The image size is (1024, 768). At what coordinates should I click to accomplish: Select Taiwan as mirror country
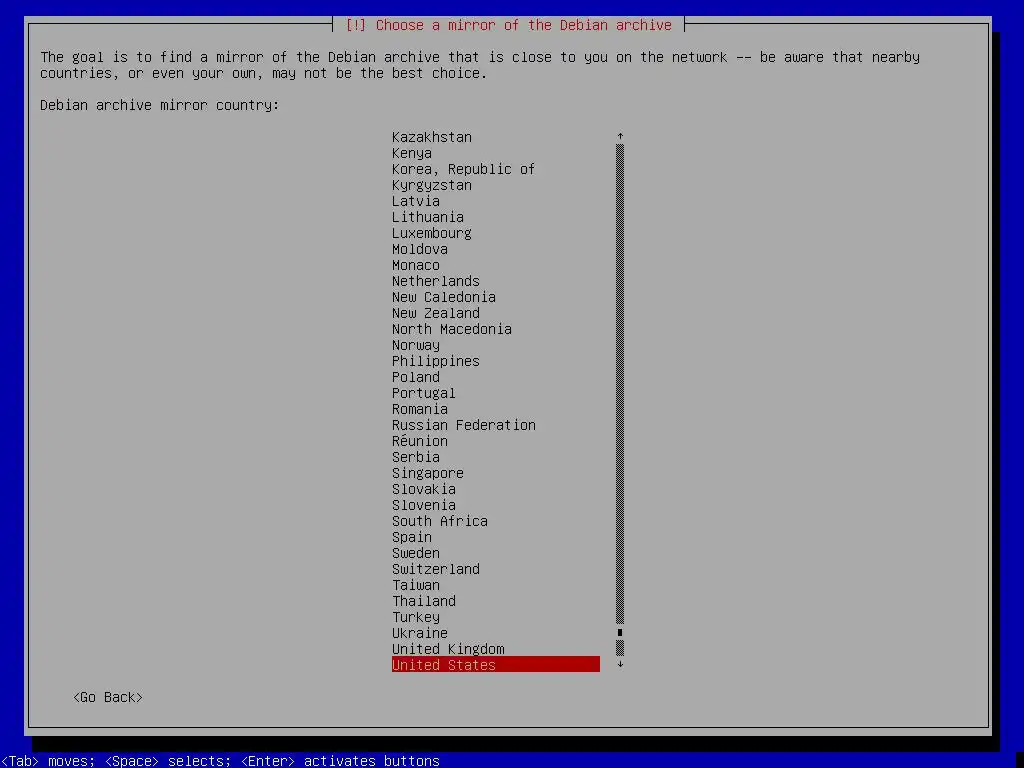point(415,585)
